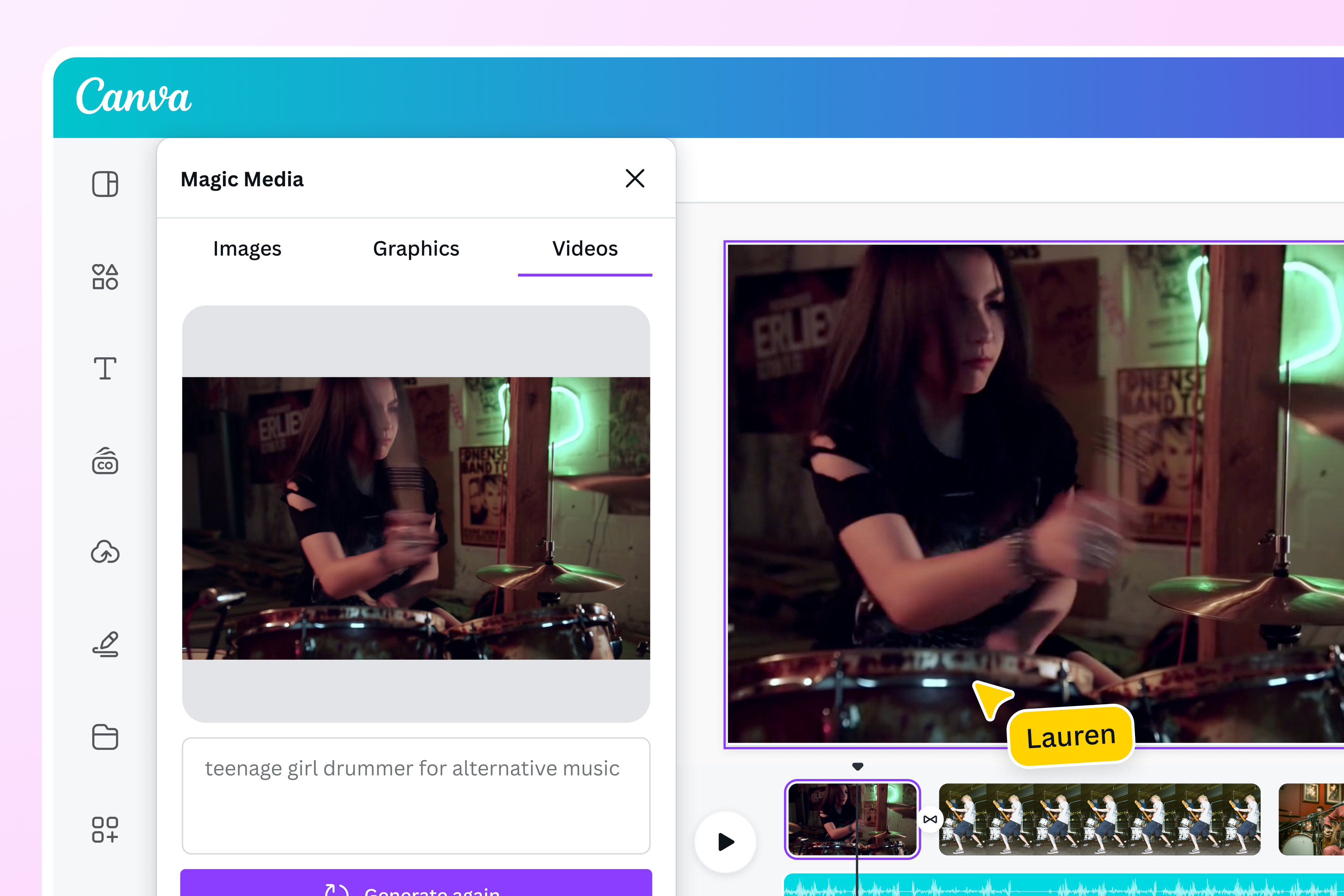Select the Text tool in sidebar
This screenshot has width=1344, height=896.
pos(105,369)
